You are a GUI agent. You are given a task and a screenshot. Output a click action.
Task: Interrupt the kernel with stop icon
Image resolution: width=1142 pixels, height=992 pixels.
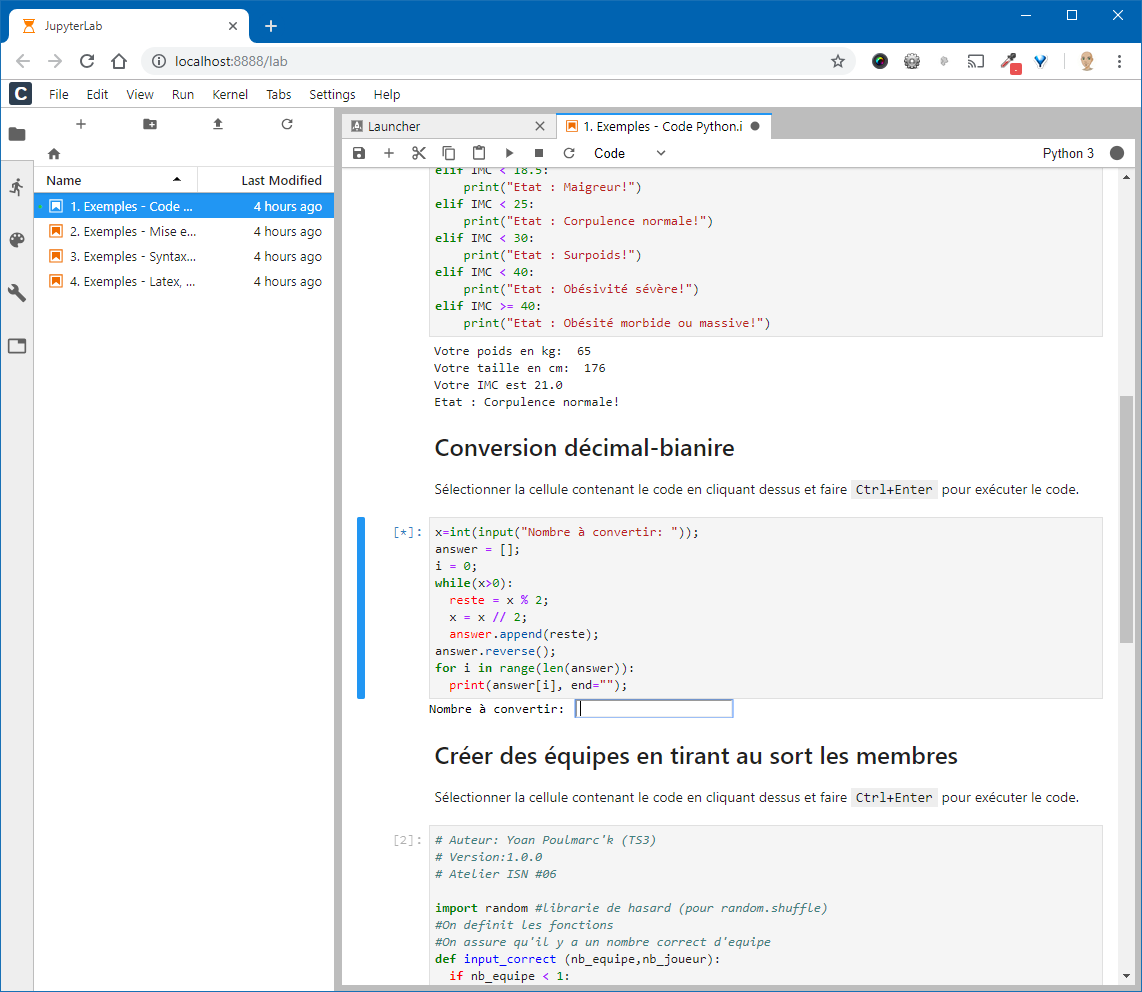click(x=539, y=153)
